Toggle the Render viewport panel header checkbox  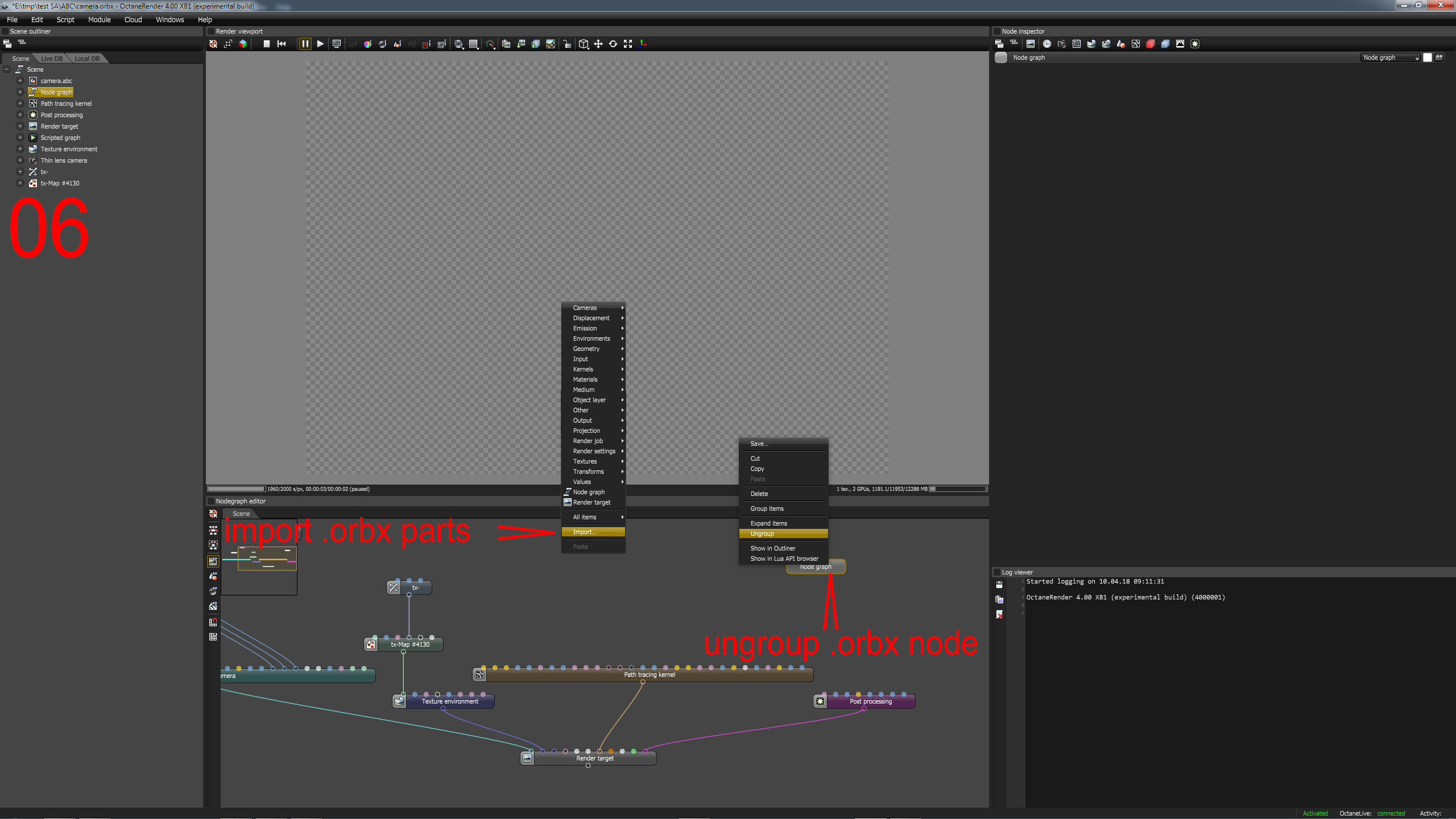tap(211, 31)
